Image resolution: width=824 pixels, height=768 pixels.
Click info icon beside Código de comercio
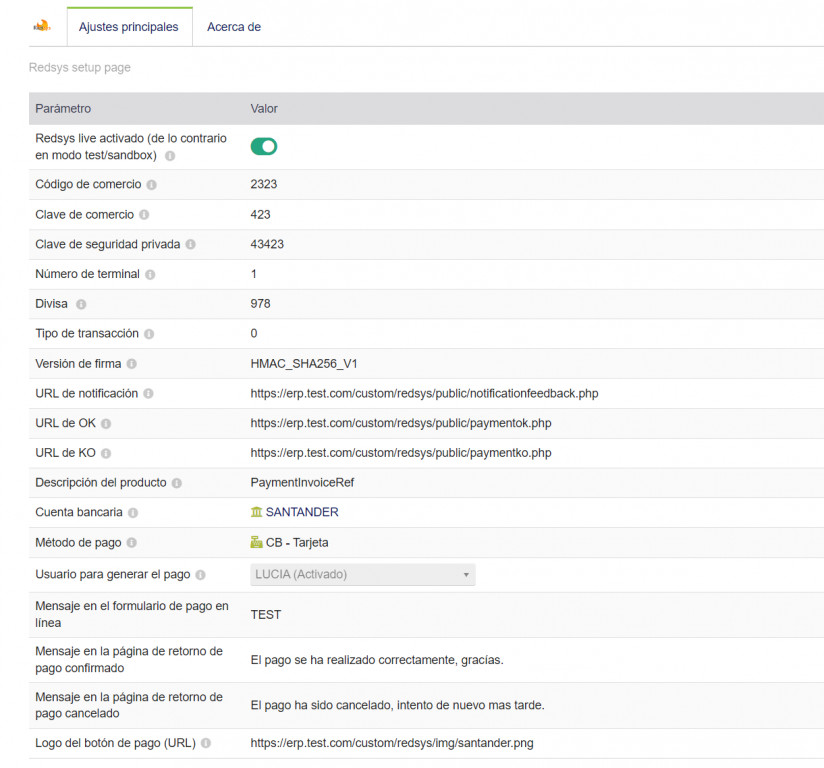(152, 185)
